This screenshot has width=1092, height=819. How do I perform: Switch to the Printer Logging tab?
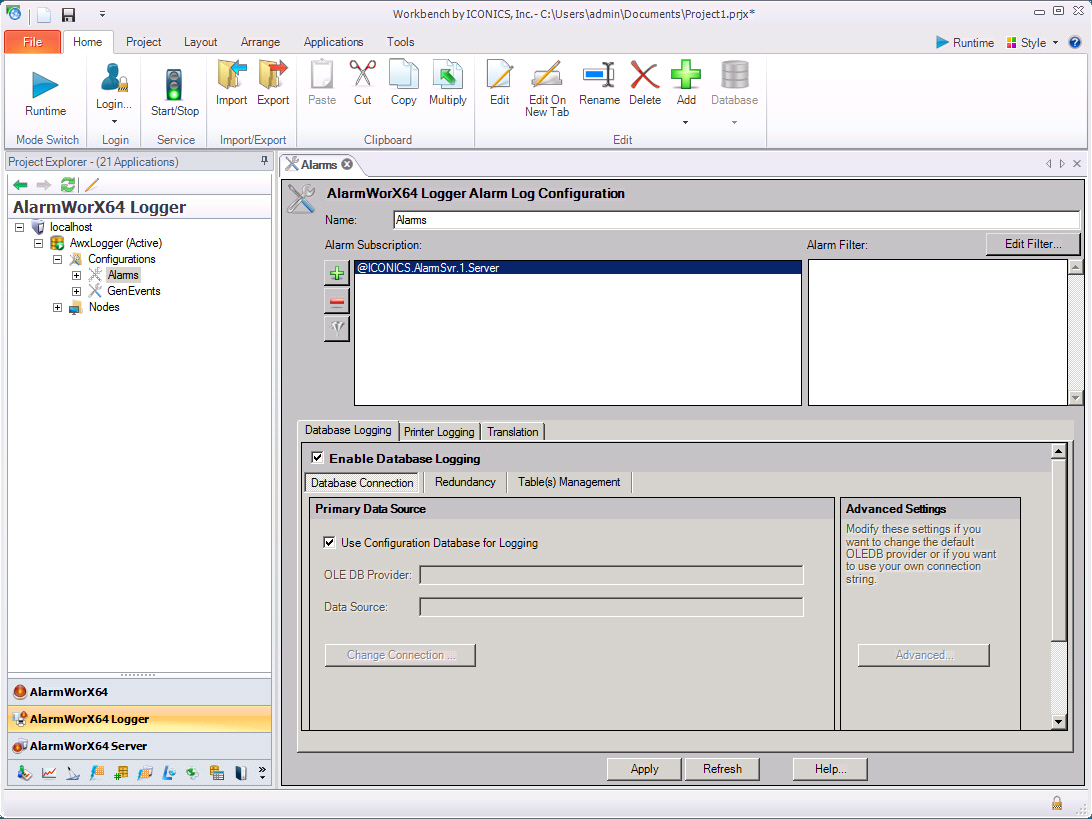click(439, 432)
